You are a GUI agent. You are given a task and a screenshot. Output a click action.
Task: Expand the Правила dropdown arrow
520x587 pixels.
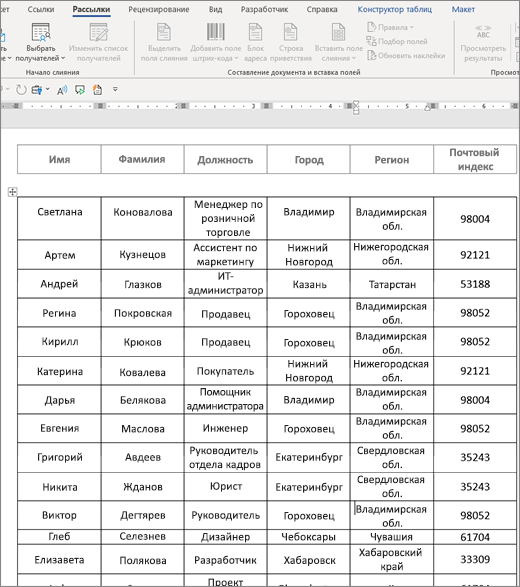(411, 27)
